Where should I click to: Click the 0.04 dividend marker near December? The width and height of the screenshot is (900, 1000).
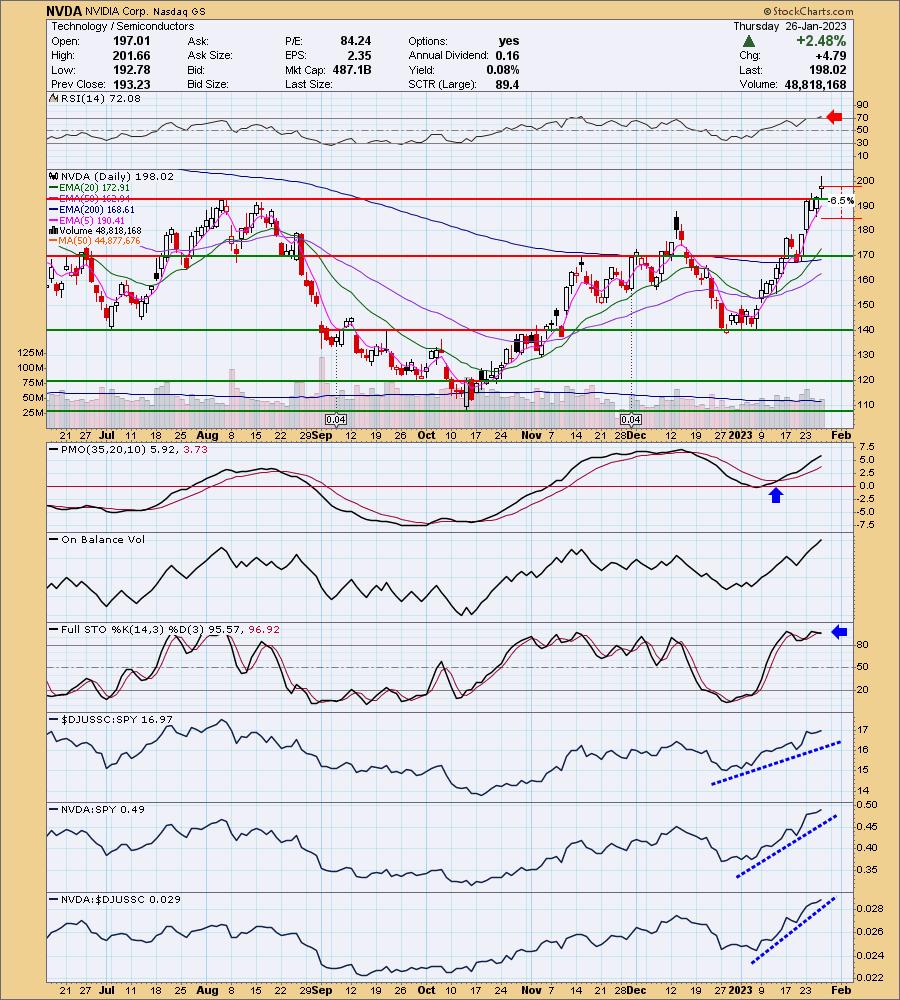click(631, 419)
